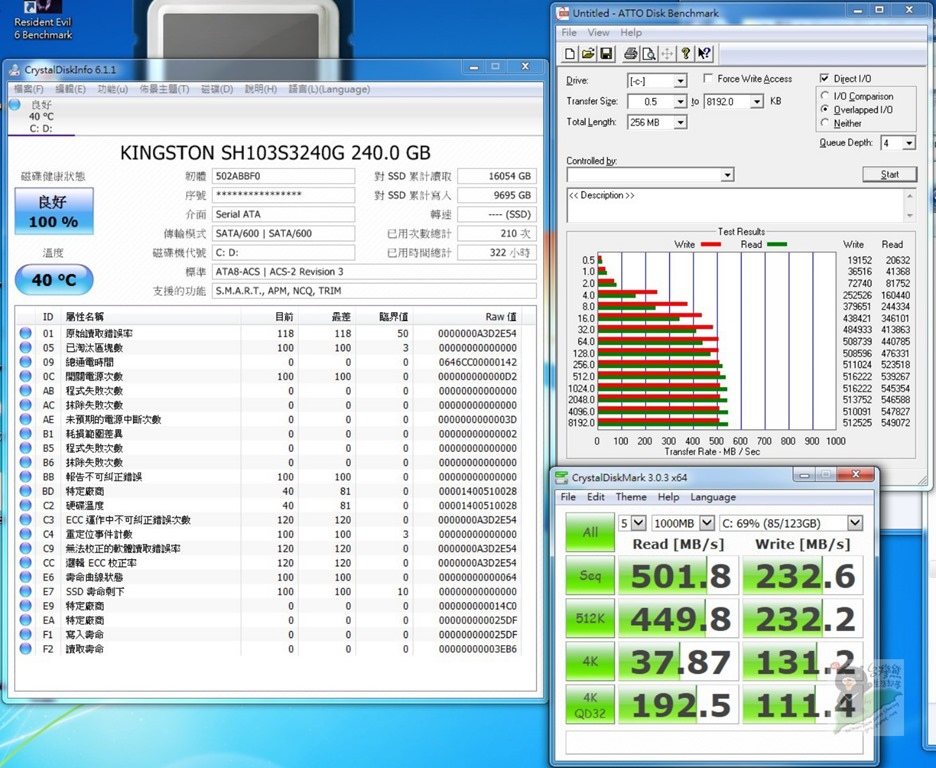936x768 pixels.
Task: Select the I/O Comparison radio button
Action: point(825,96)
